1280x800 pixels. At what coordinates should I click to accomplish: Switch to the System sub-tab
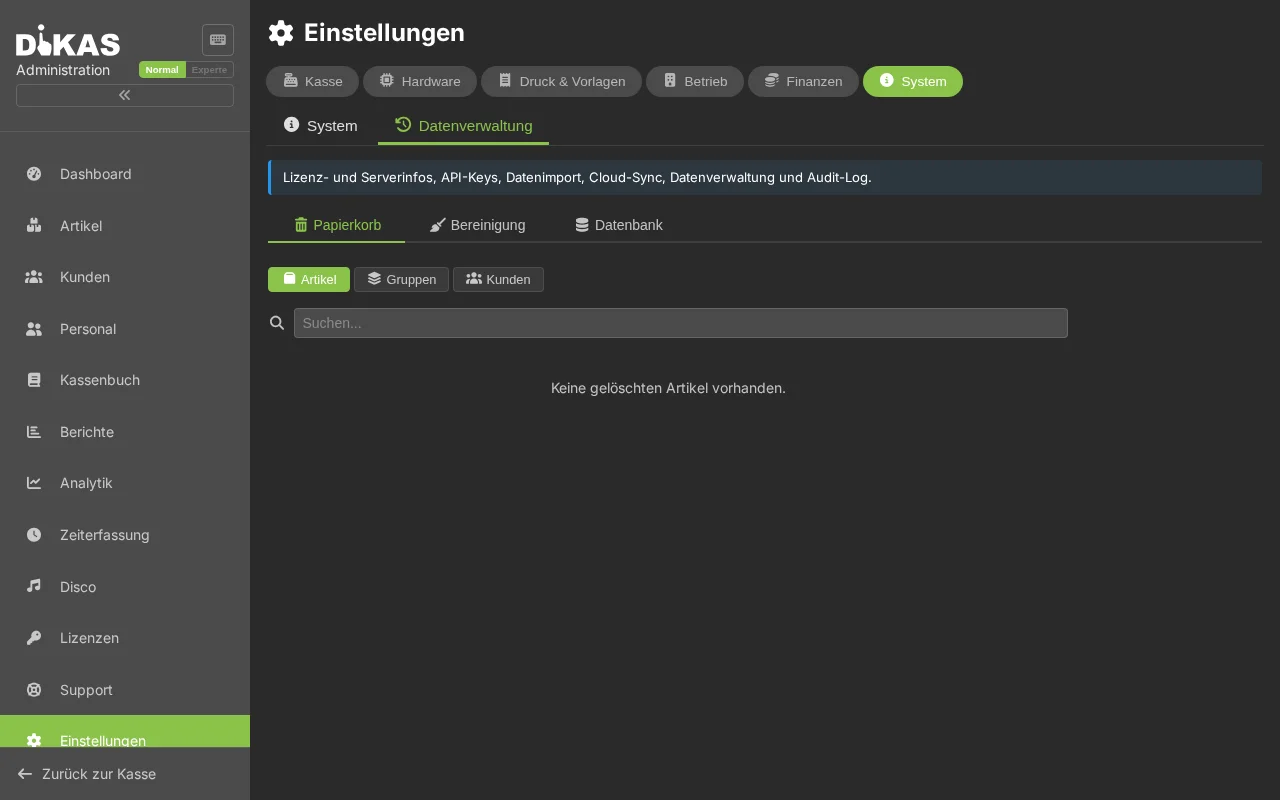pyautogui.click(x=321, y=126)
